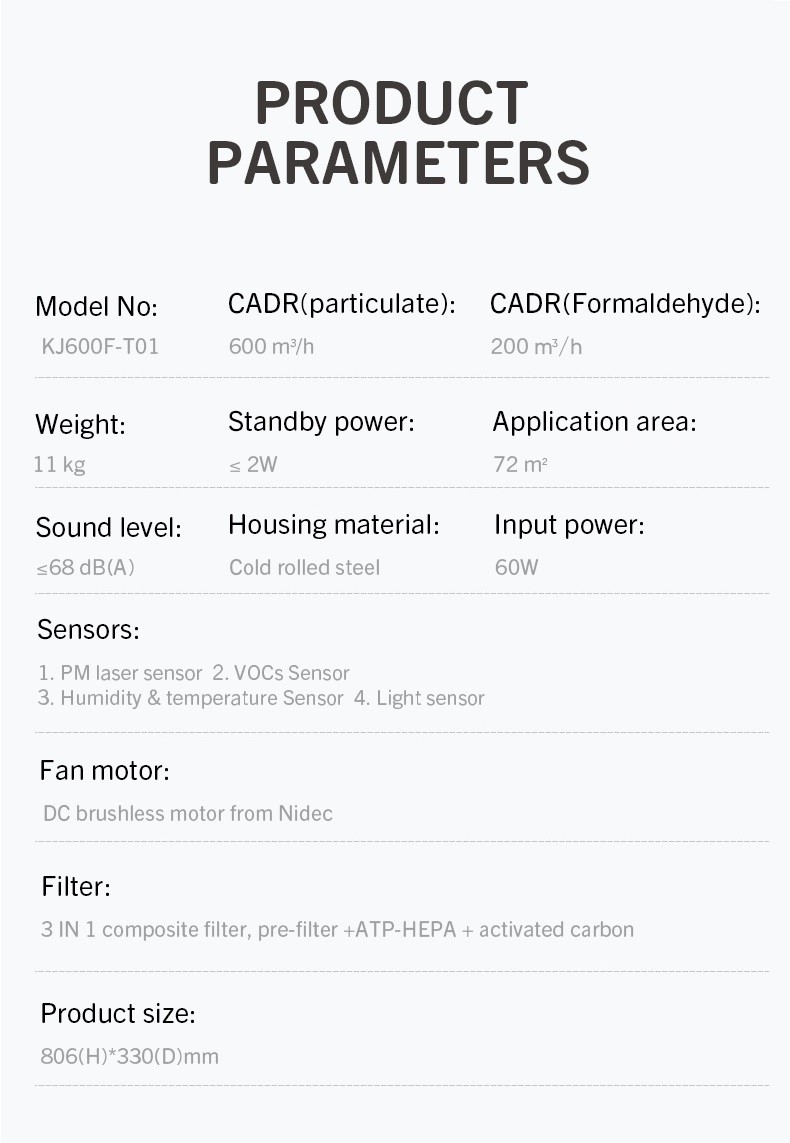Image resolution: width=790 pixels, height=1143 pixels.
Task: Click the 72 m² application area value
Action: pyautogui.click(x=520, y=464)
